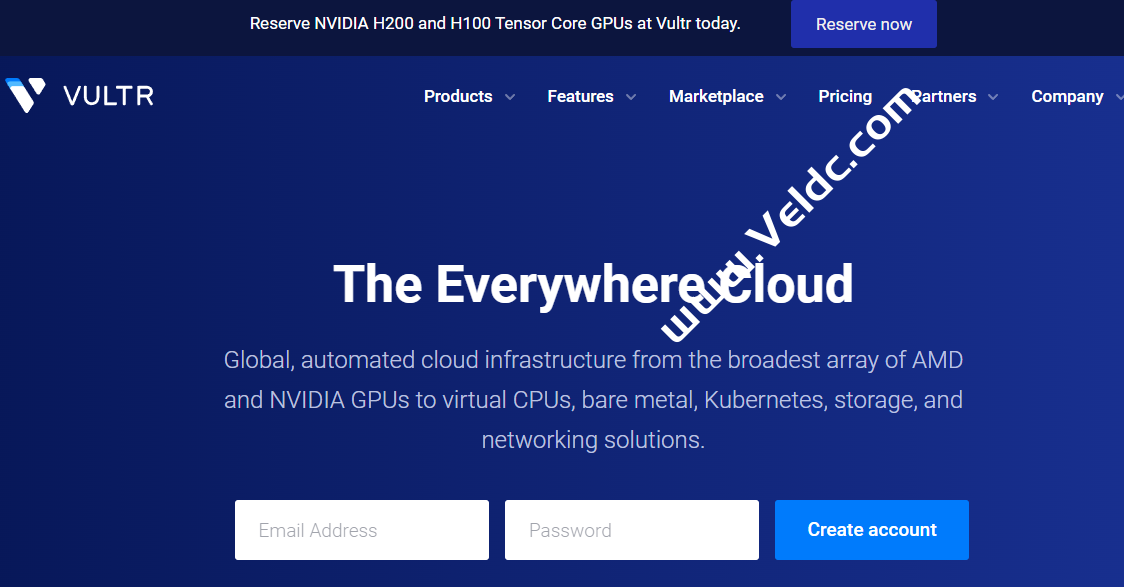
Task: Click the Global automated cloud infrastructure paragraph
Action: point(593,399)
